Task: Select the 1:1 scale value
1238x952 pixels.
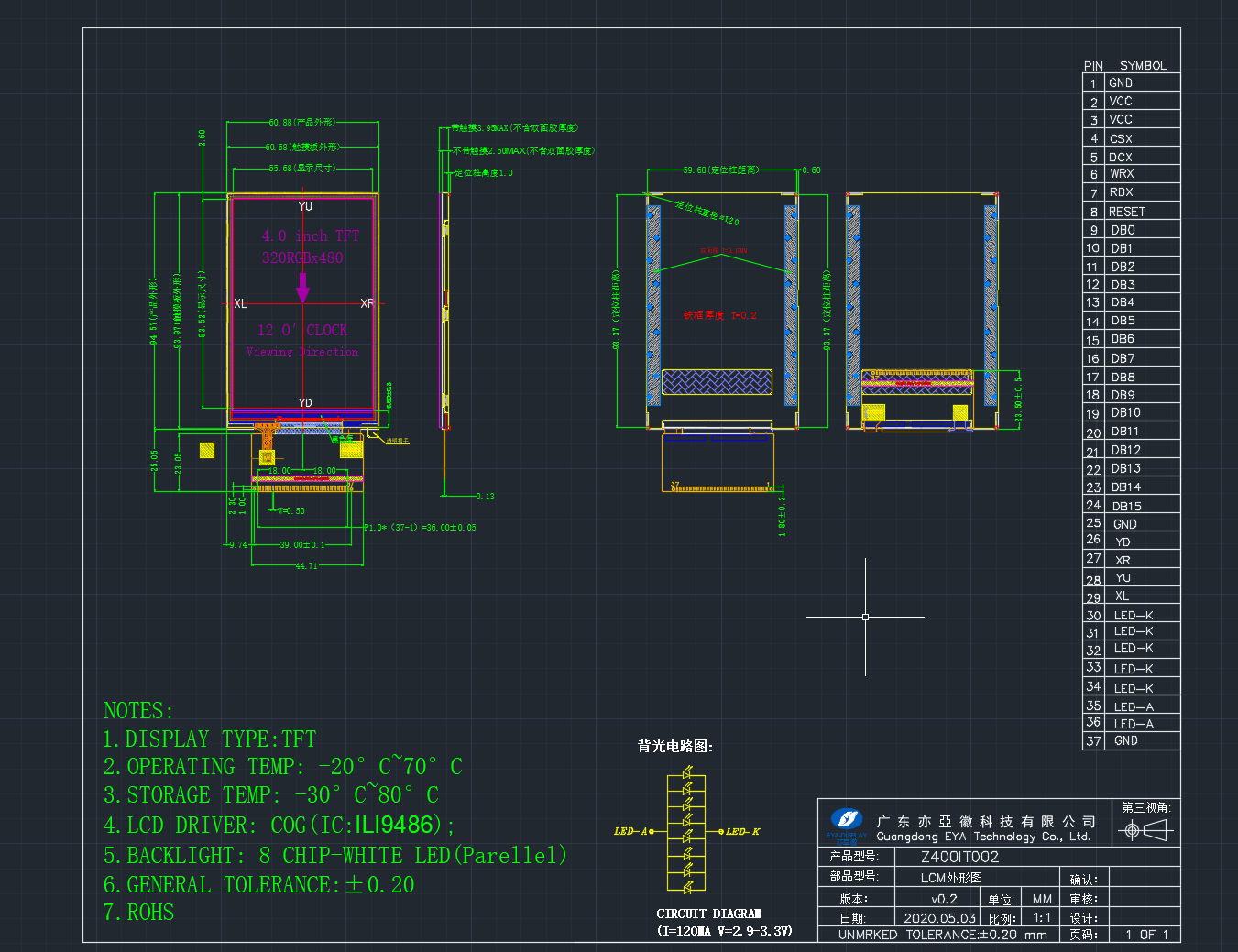Action: tap(1042, 917)
